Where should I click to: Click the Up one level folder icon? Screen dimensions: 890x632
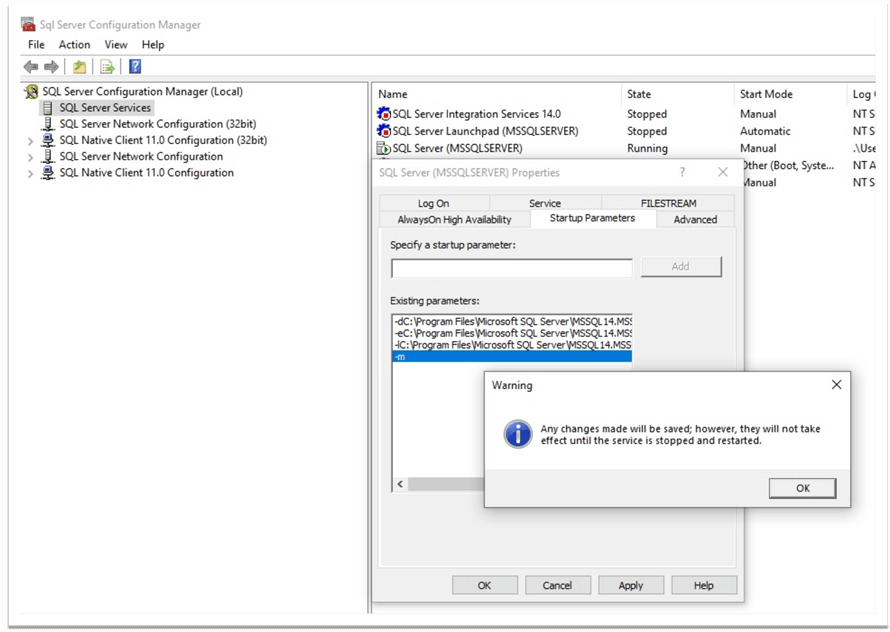click(79, 67)
